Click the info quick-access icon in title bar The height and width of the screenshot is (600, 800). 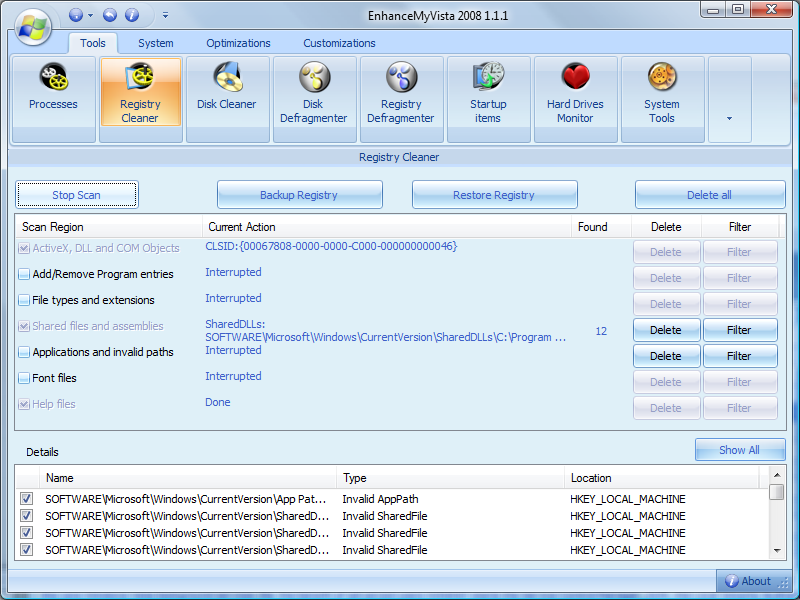[x=132, y=15]
